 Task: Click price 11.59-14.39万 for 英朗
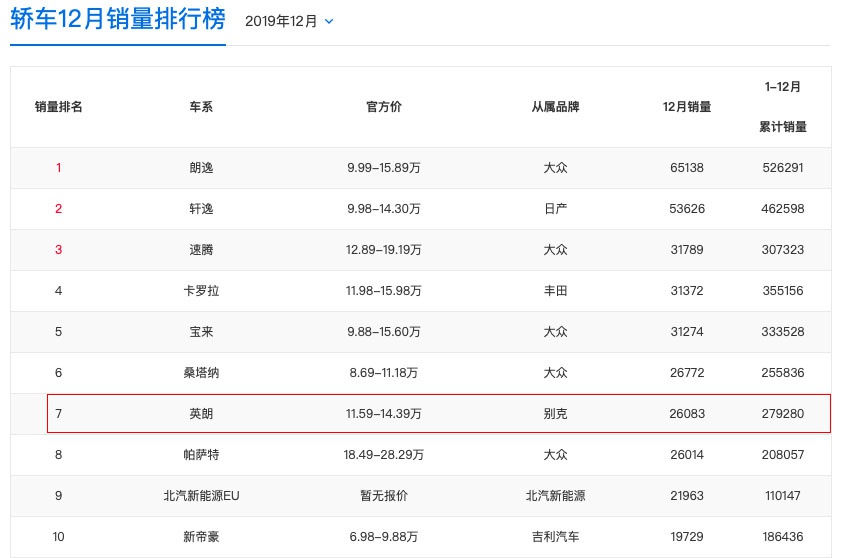(x=384, y=414)
